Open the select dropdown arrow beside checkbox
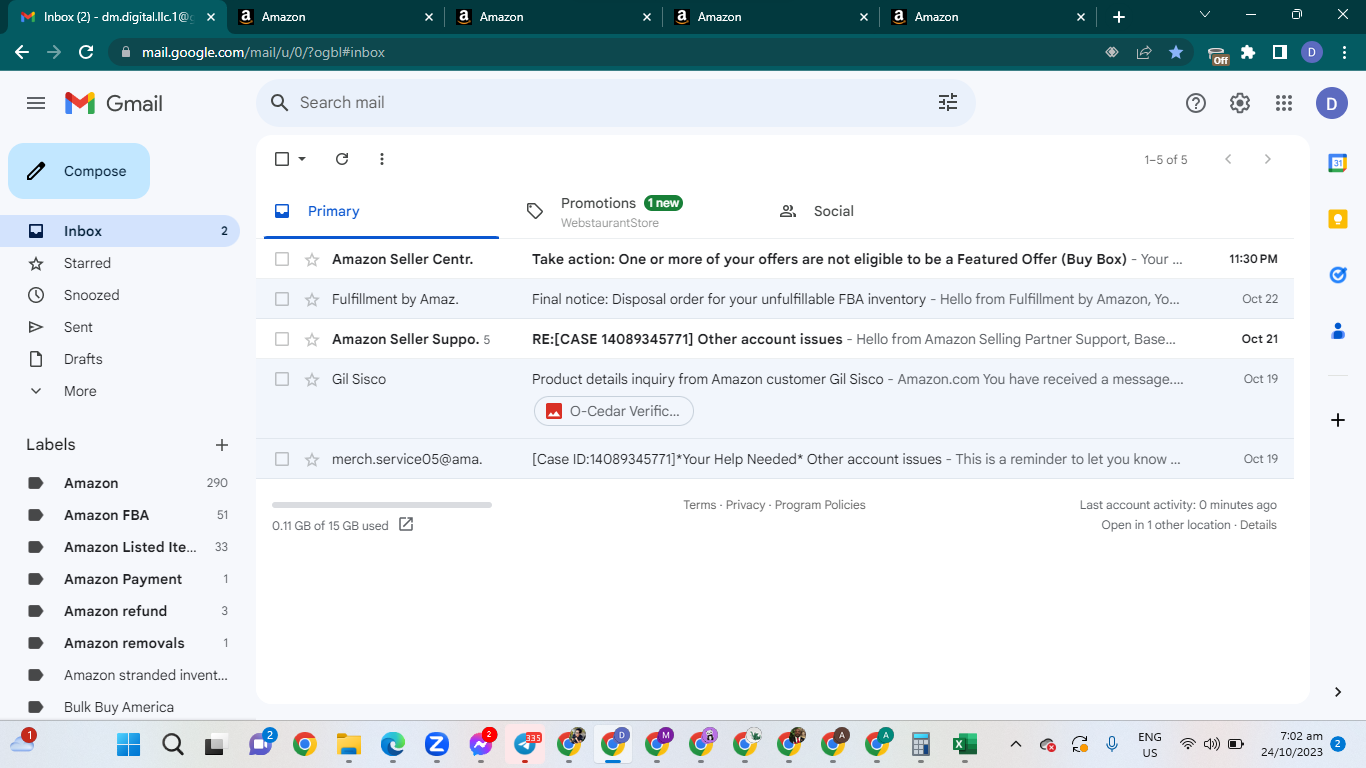Image resolution: width=1366 pixels, height=768 pixels. [x=302, y=159]
